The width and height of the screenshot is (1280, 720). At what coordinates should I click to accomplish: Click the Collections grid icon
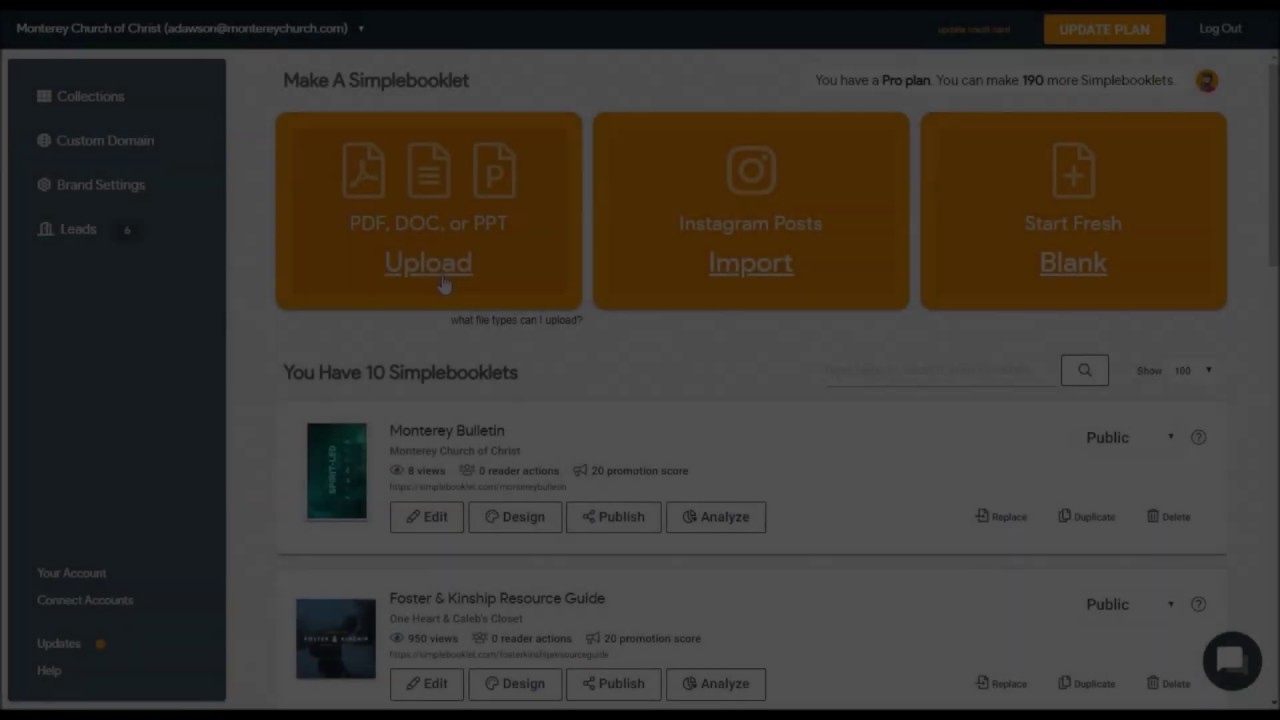click(44, 96)
